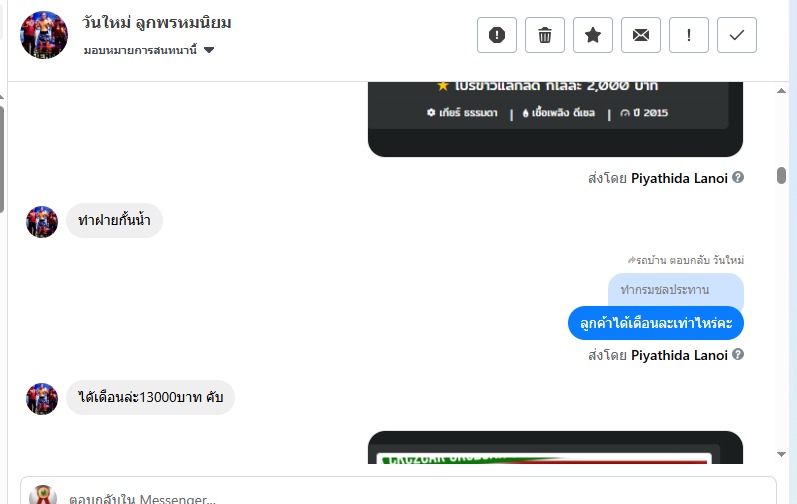Image resolution: width=797 pixels, height=504 pixels.
Task: Select the blue ลูกค้าได้เดือนละเท่าไหร่คะ message bubble
Action: [656, 323]
